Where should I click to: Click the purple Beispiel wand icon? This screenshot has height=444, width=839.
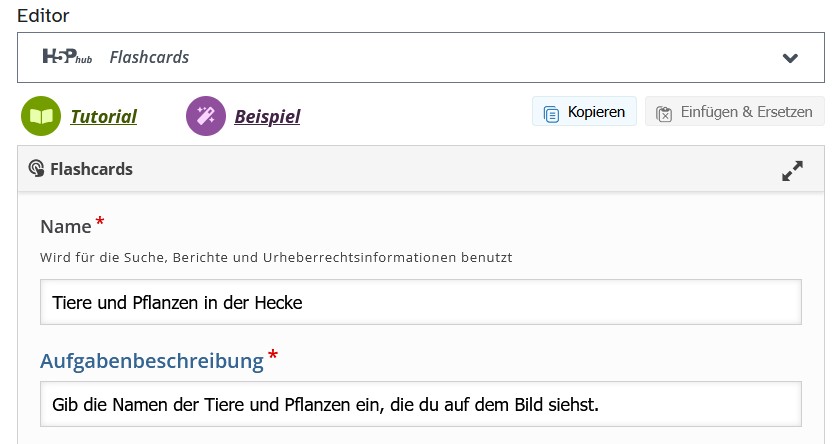(x=206, y=116)
